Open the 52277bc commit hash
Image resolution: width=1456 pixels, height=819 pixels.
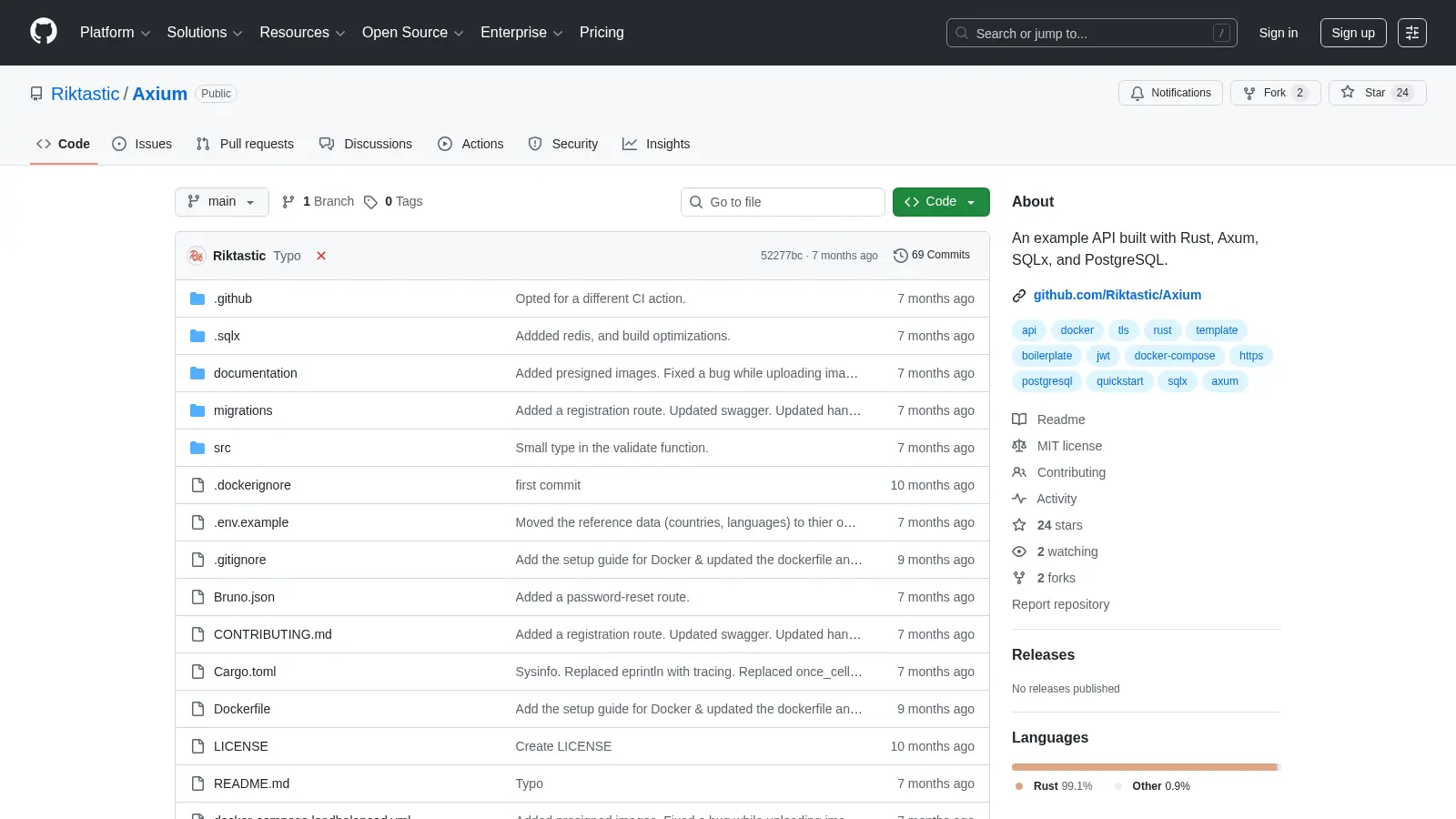(782, 256)
